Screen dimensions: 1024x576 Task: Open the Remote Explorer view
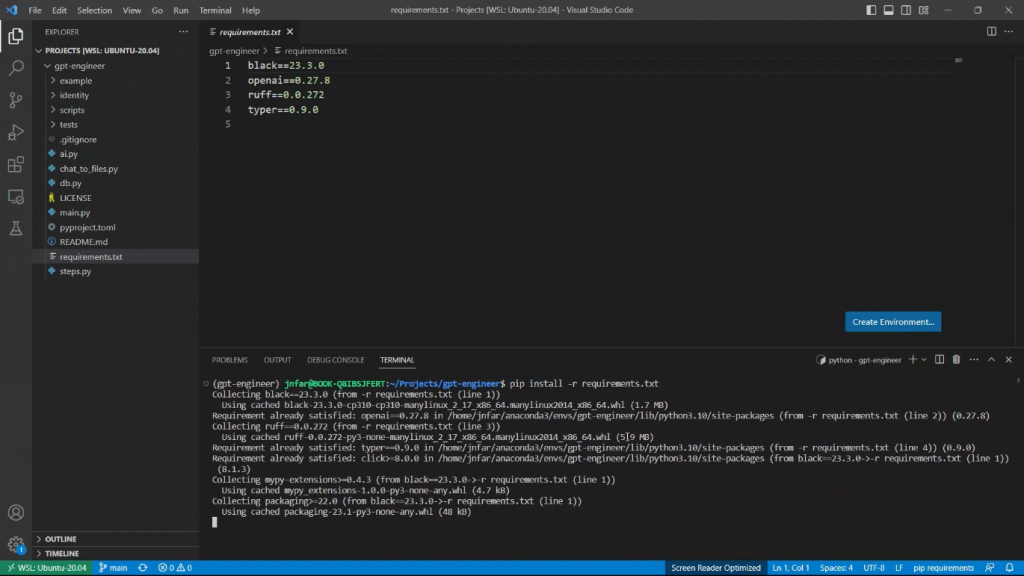[16, 197]
